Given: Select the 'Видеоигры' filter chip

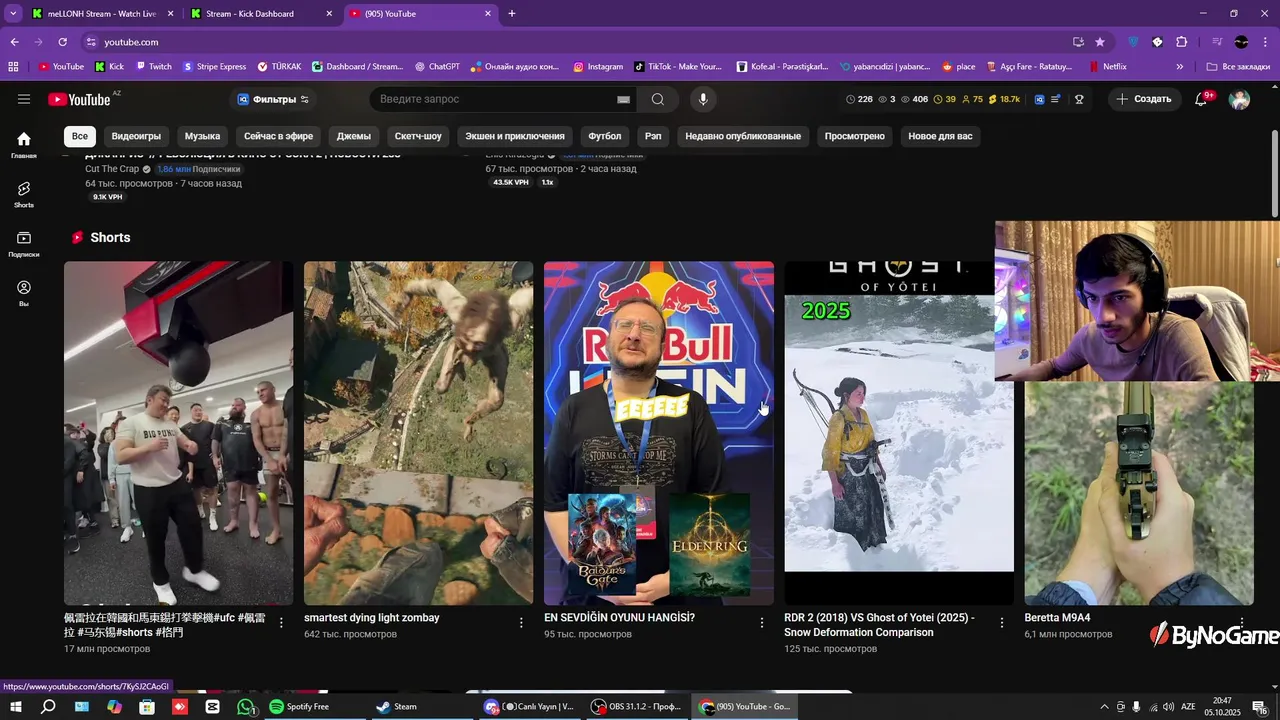Looking at the screenshot, I should click(136, 136).
